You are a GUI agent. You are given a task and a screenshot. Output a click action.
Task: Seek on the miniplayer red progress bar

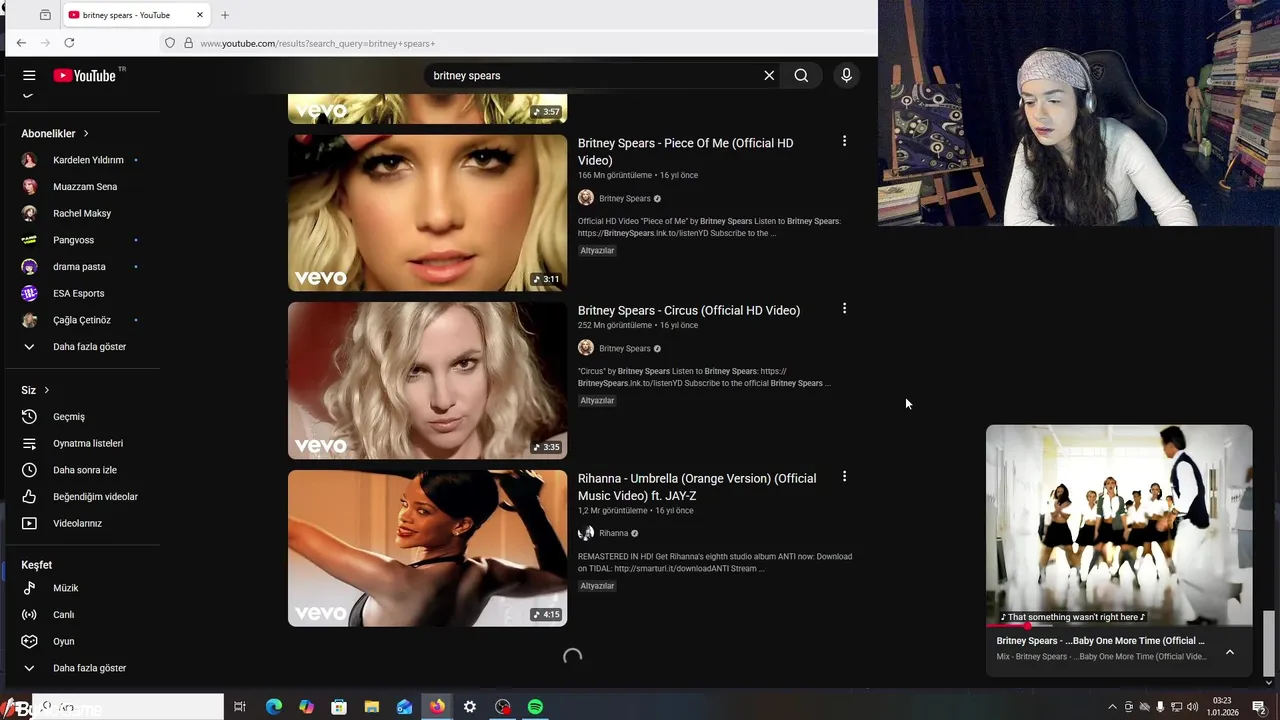coord(1119,627)
